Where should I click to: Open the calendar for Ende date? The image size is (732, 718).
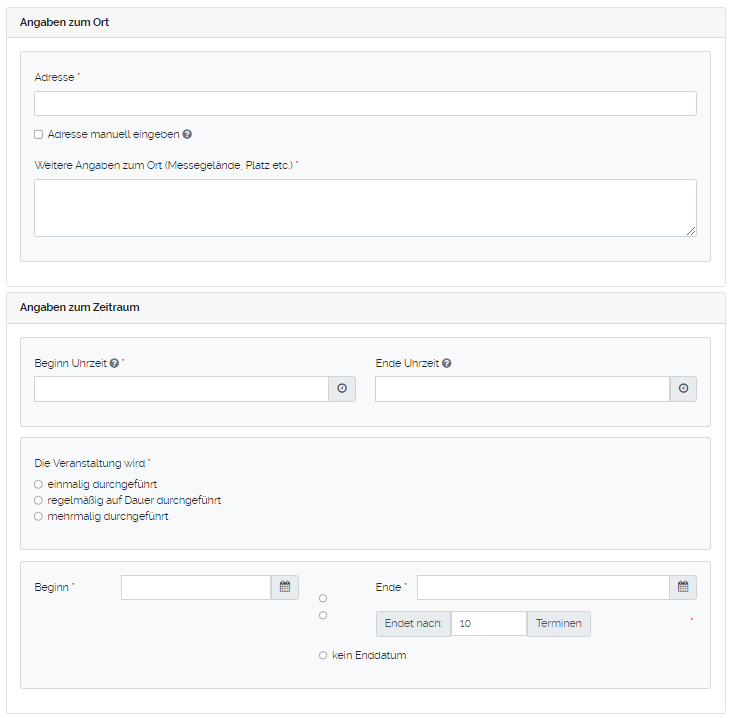683,587
